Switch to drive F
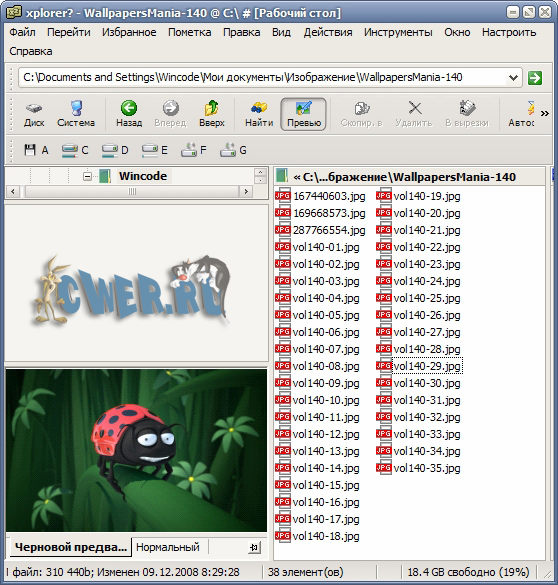558x585 pixels. (194, 150)
